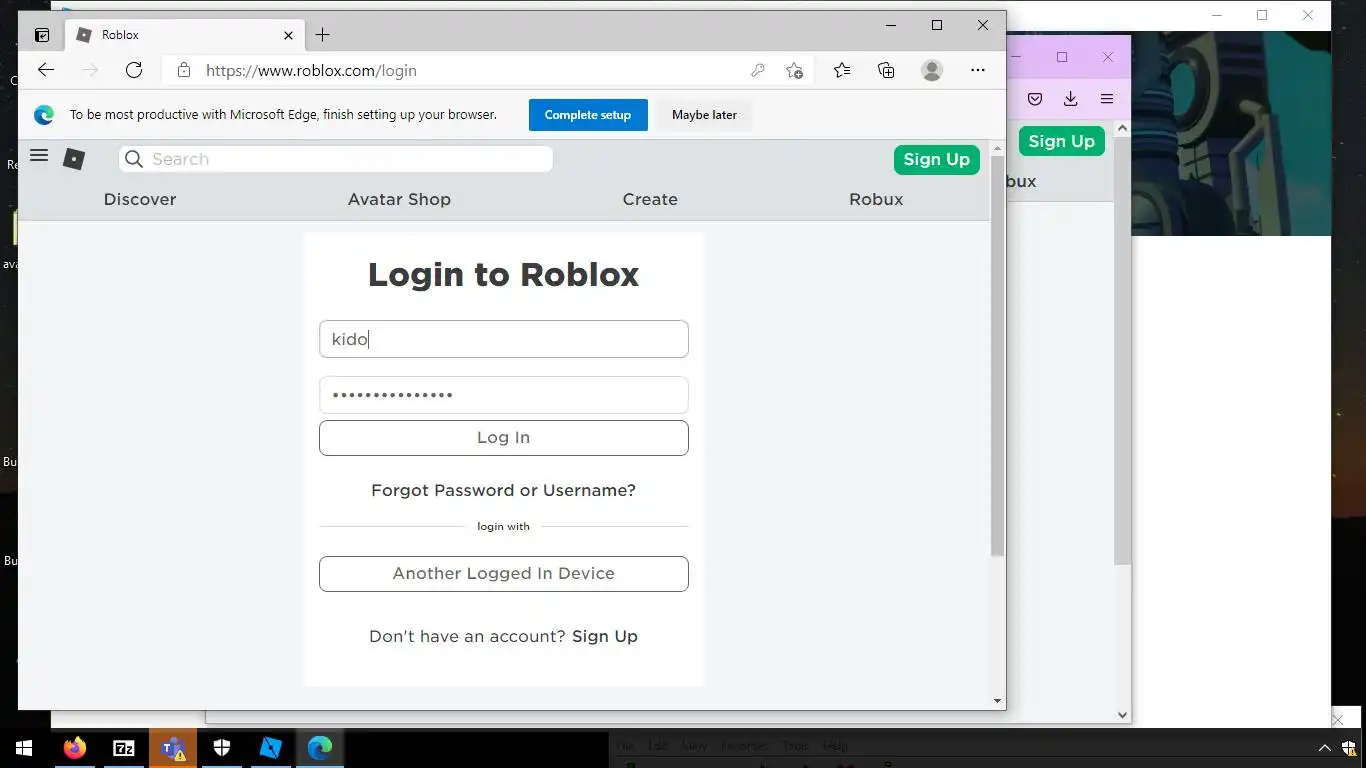Click the Log In button

pyautogui.click(x=504, y=438)
